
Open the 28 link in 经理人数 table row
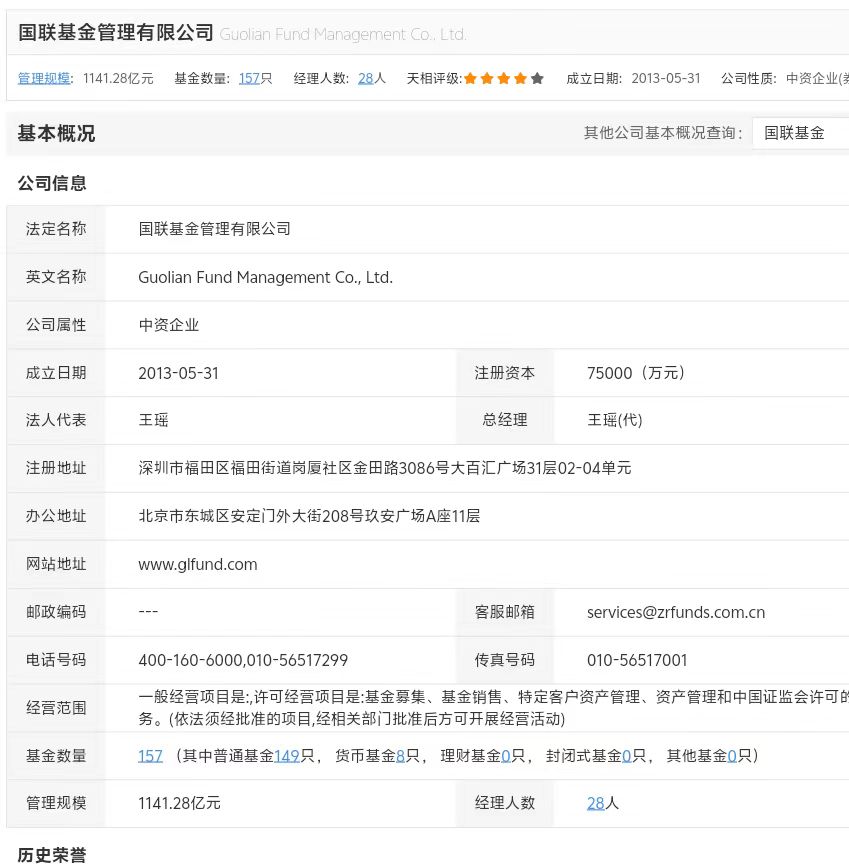click(595, 803)
